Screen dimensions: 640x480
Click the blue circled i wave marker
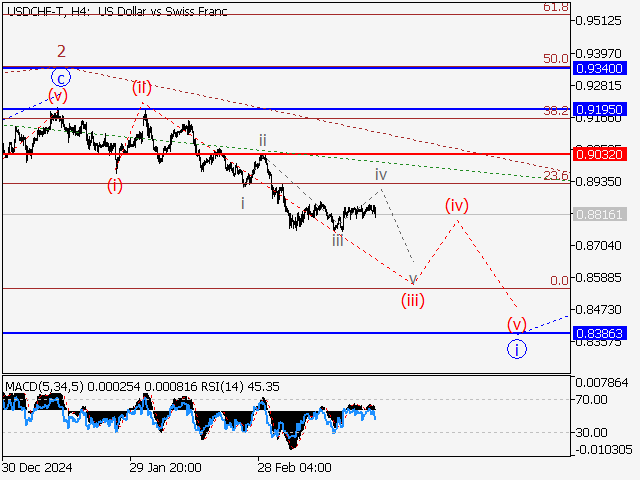click(517, 349)
